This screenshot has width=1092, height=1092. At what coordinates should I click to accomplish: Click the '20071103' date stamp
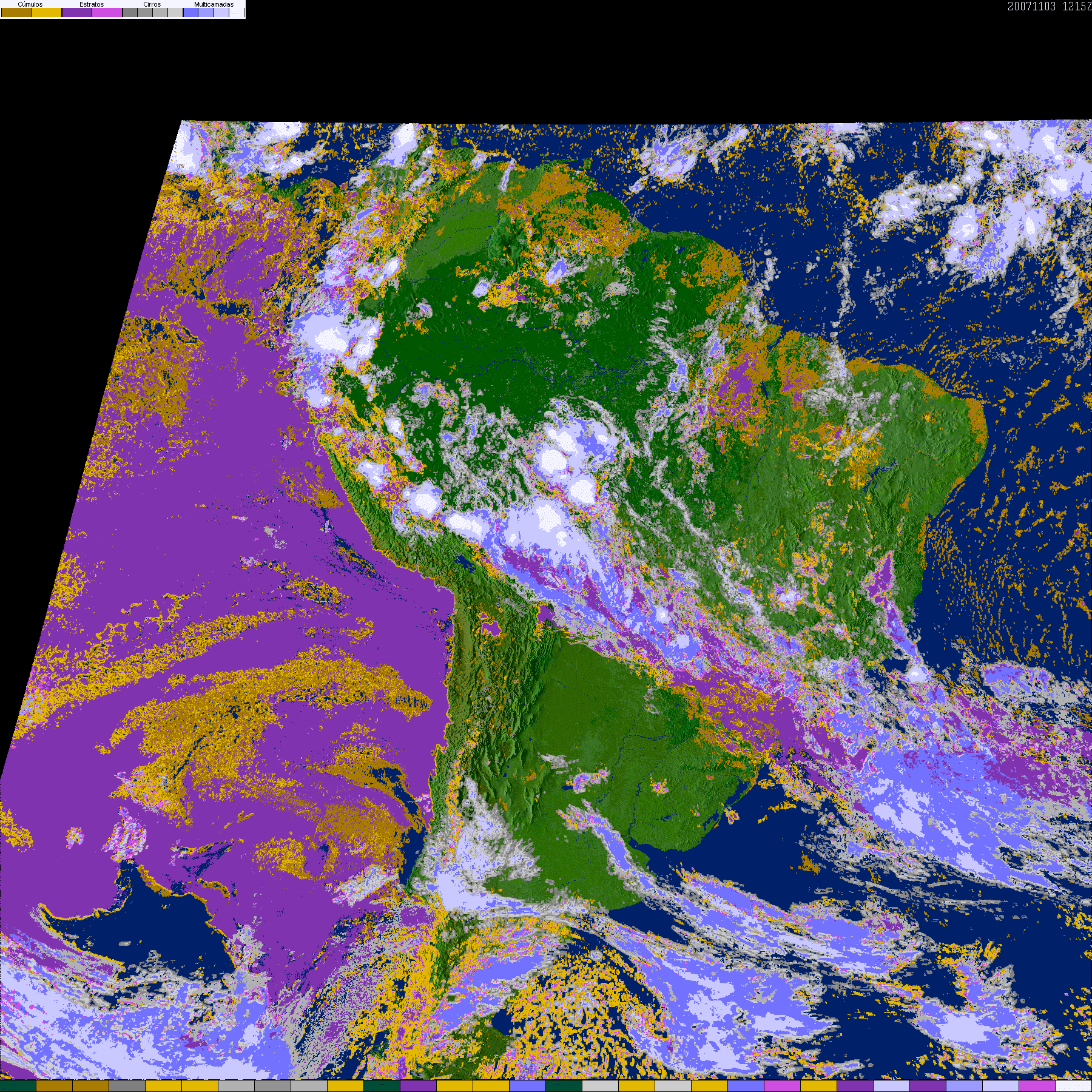point(1032,6)
